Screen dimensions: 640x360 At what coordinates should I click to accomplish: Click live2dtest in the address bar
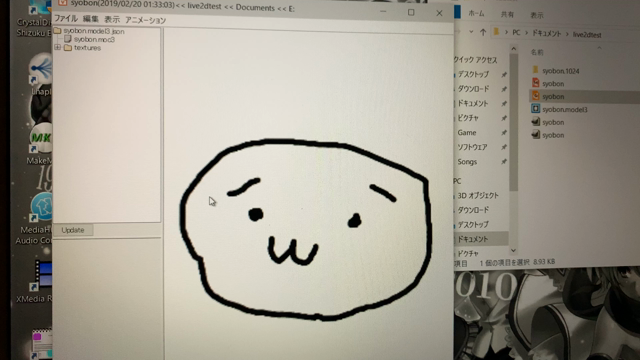coord(587,35)
